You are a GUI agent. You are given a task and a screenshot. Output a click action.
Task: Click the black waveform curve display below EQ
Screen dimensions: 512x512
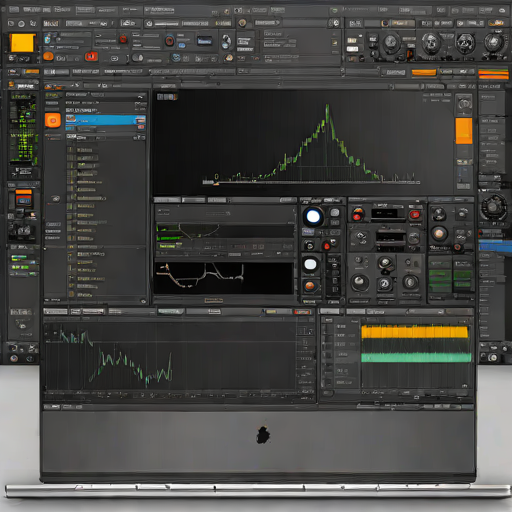[x=224, y=278]
